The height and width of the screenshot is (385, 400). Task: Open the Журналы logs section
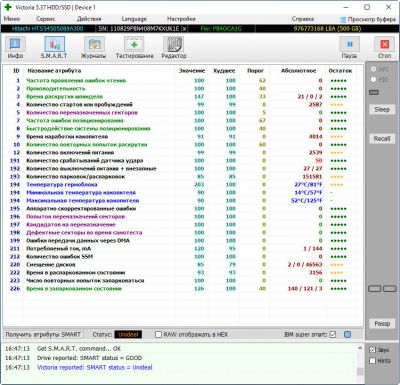pyautogui.click(x=94, y=48)
